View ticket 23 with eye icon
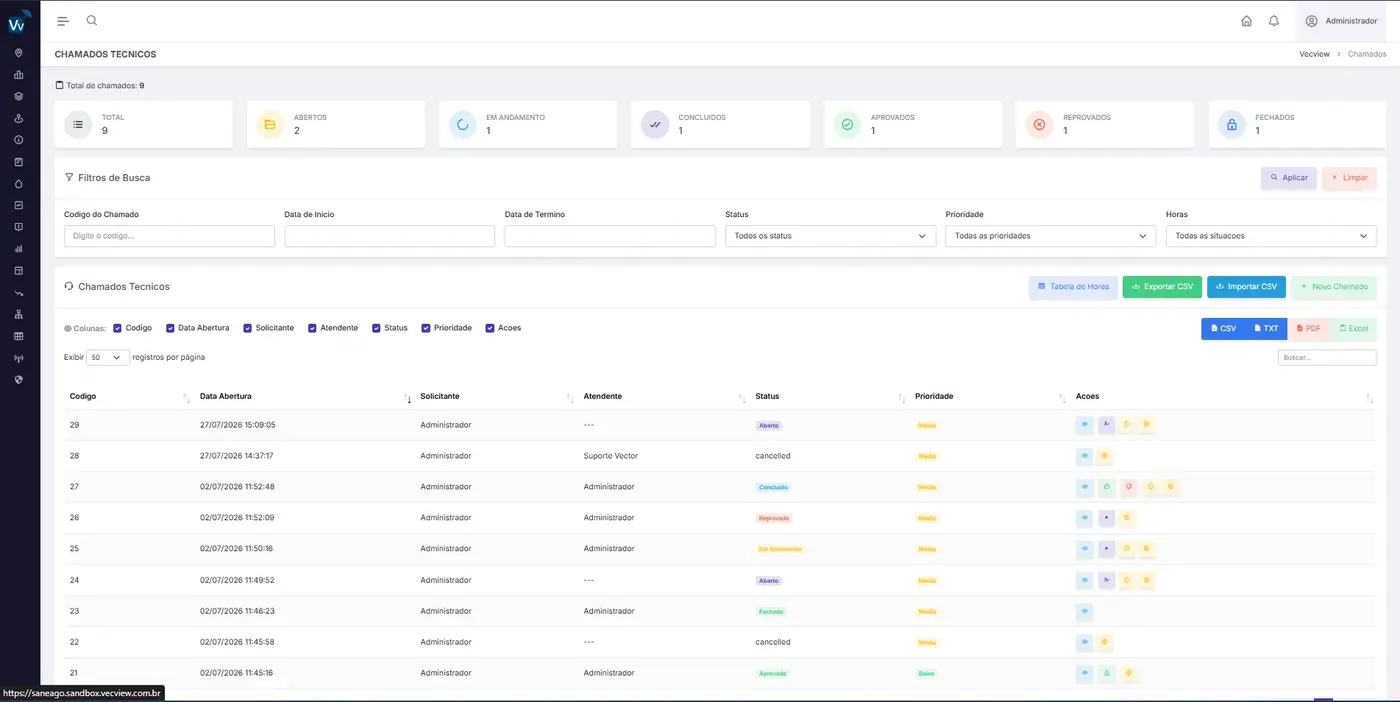The height and width of the screenshot is (702, 1400). point(1085,611)
